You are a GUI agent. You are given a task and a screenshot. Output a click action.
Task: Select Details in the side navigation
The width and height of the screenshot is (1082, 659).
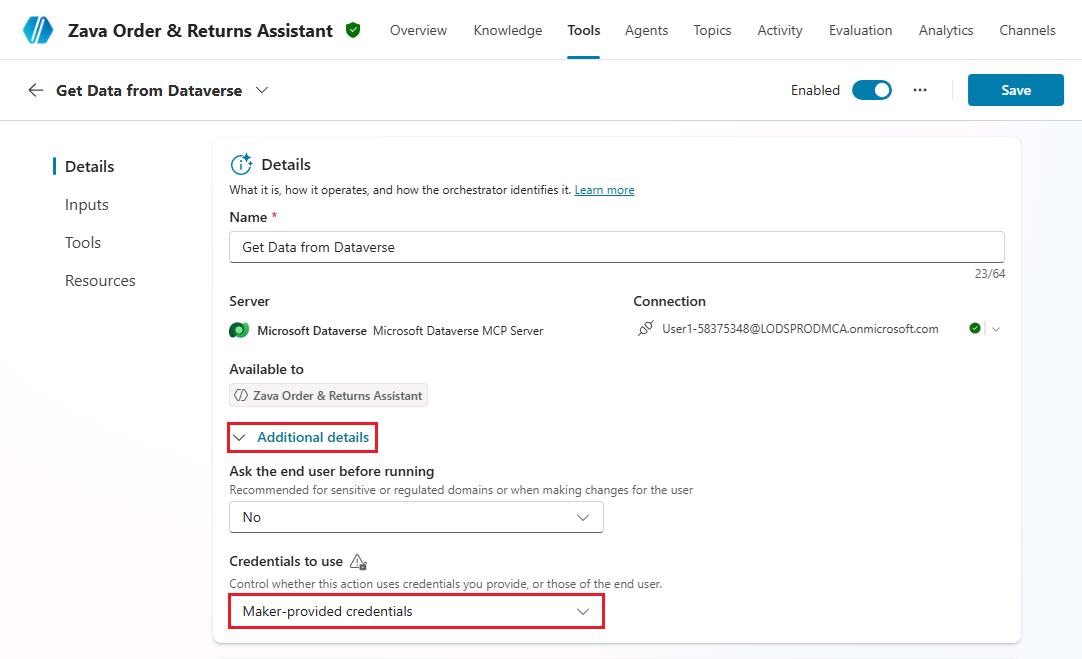tap(89, 166)
